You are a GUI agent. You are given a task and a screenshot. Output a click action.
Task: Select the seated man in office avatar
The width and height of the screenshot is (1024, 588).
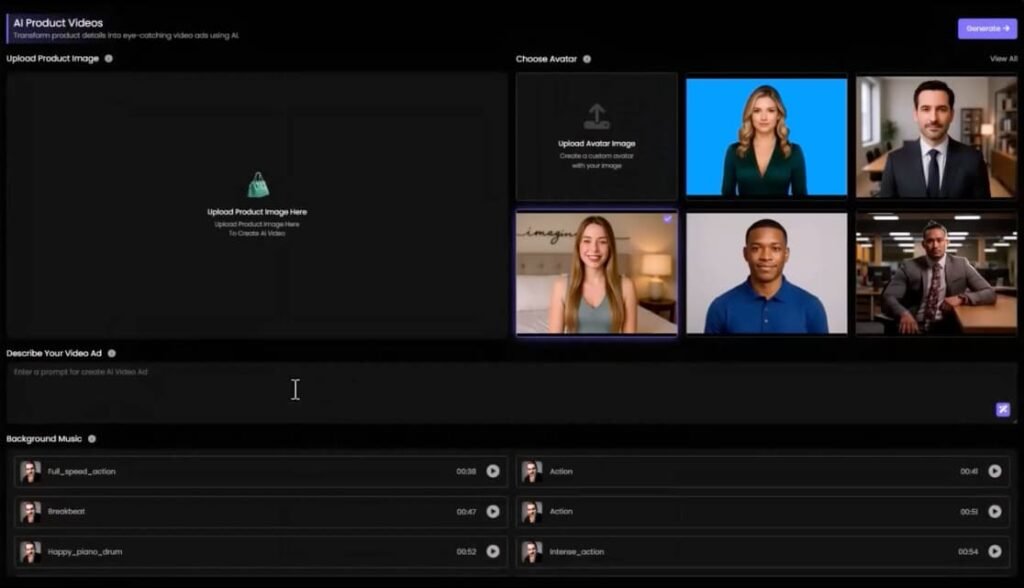[936, 273]
